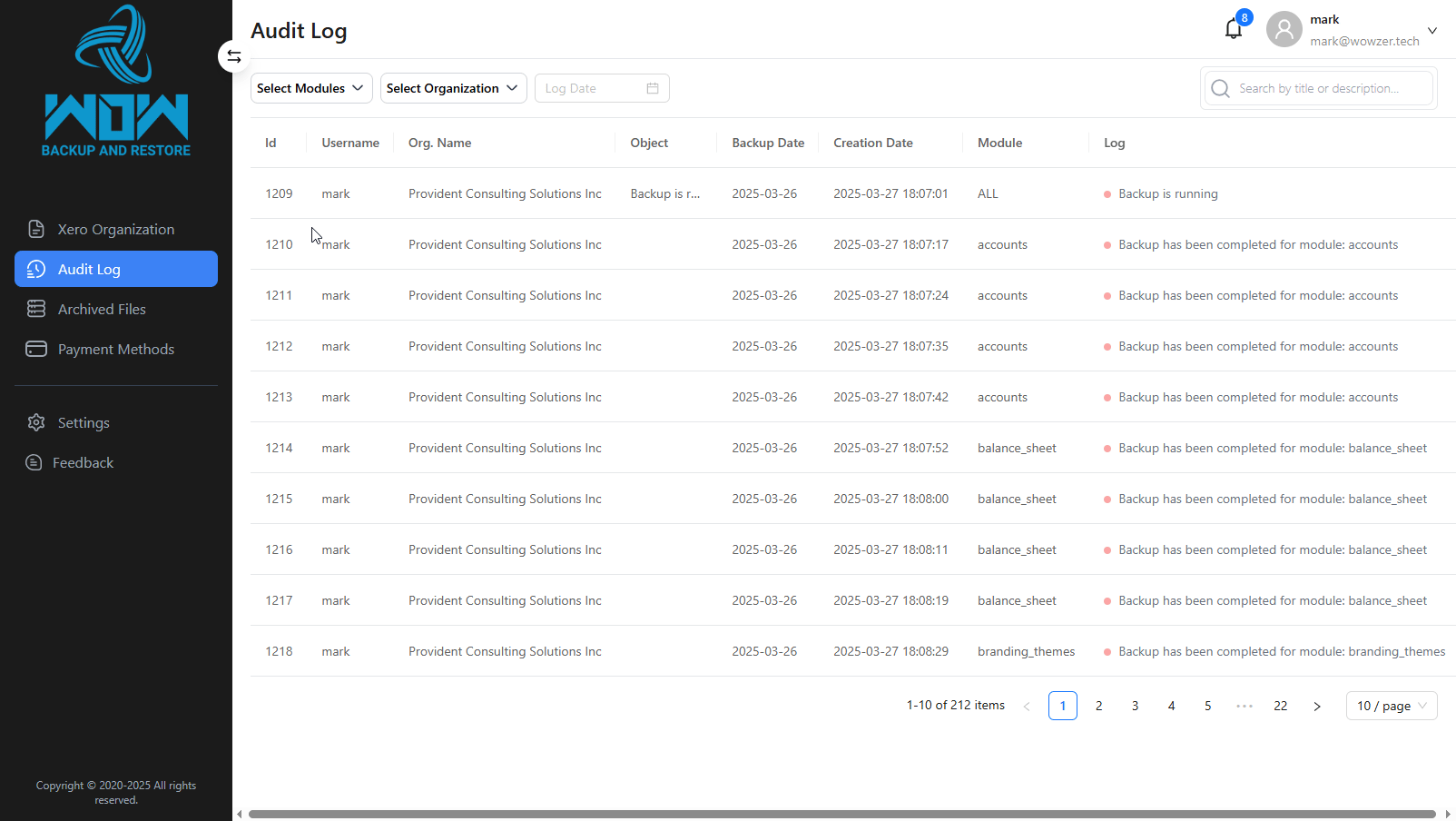Navigate to Xero Organization in sidebar

click(115, 229)
